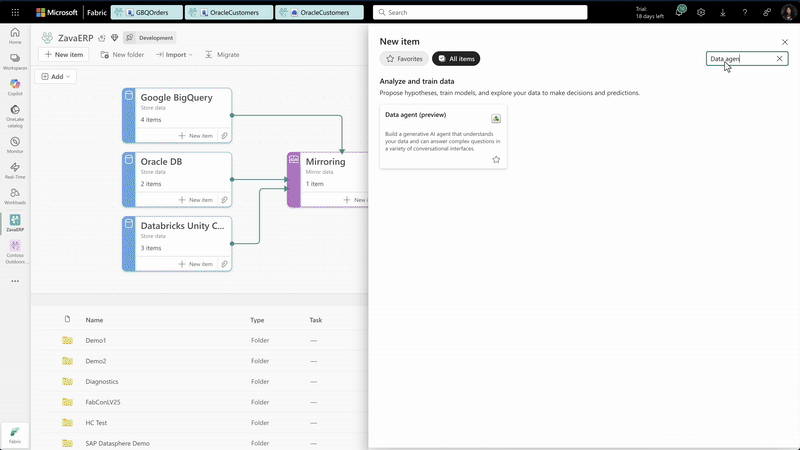Image resolution: width=800 pixels, height=450 pixels.
Task: Open the settings gear in the header
Action: click(701, 12)
